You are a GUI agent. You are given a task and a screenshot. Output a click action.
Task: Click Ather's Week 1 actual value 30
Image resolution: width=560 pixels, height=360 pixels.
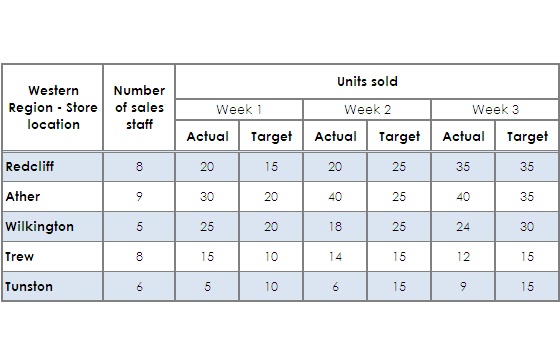(x=207, y=196)
